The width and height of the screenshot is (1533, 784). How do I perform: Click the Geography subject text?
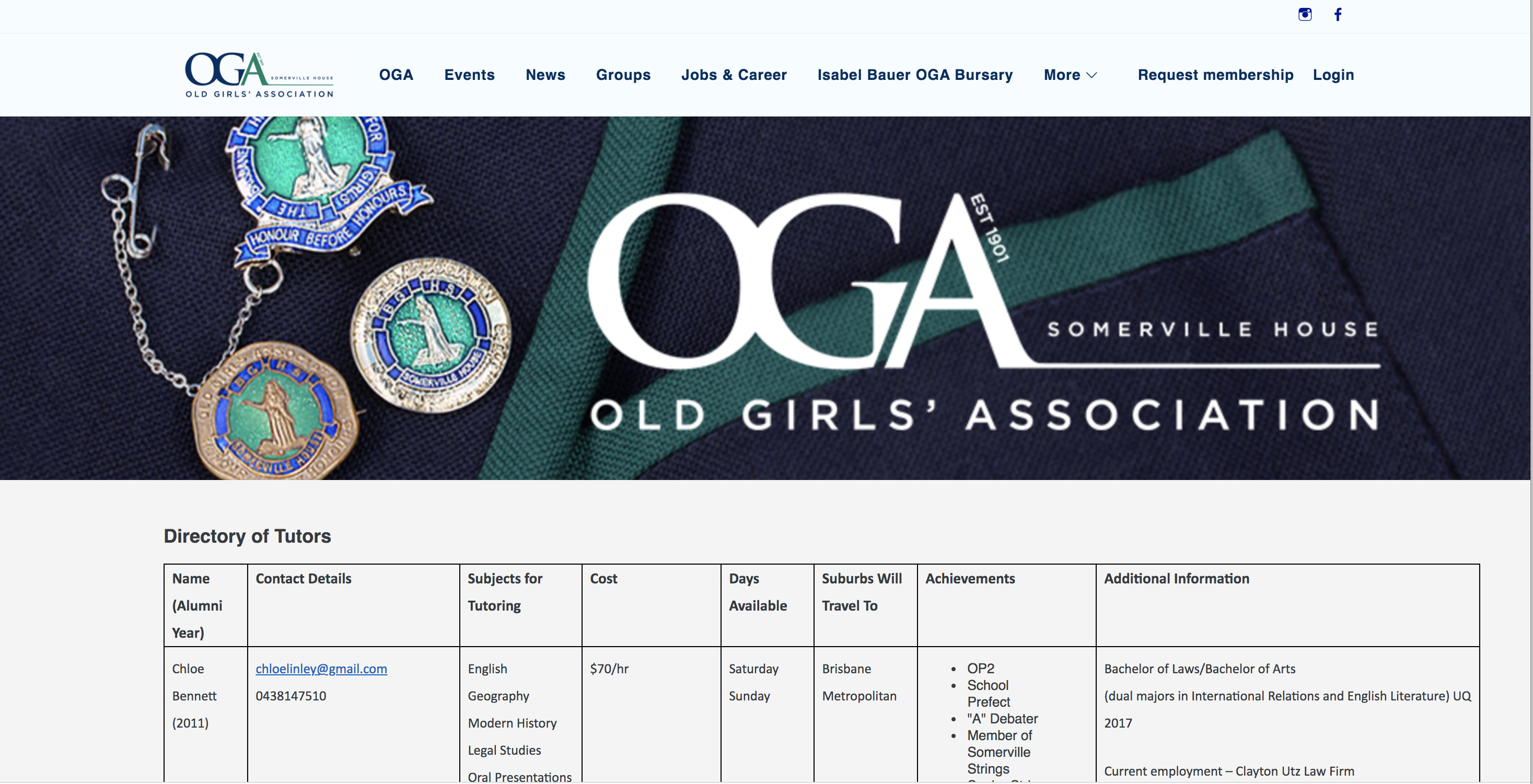[x=498, y=696]
